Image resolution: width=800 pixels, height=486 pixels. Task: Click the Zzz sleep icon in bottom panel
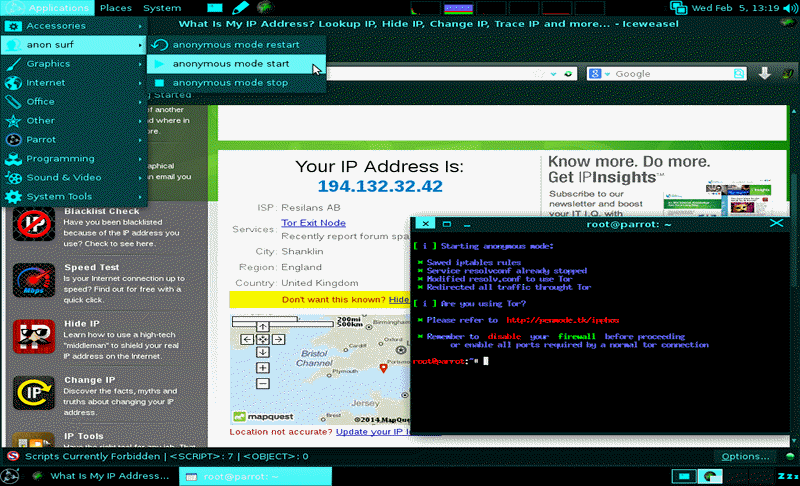point(788,476)
